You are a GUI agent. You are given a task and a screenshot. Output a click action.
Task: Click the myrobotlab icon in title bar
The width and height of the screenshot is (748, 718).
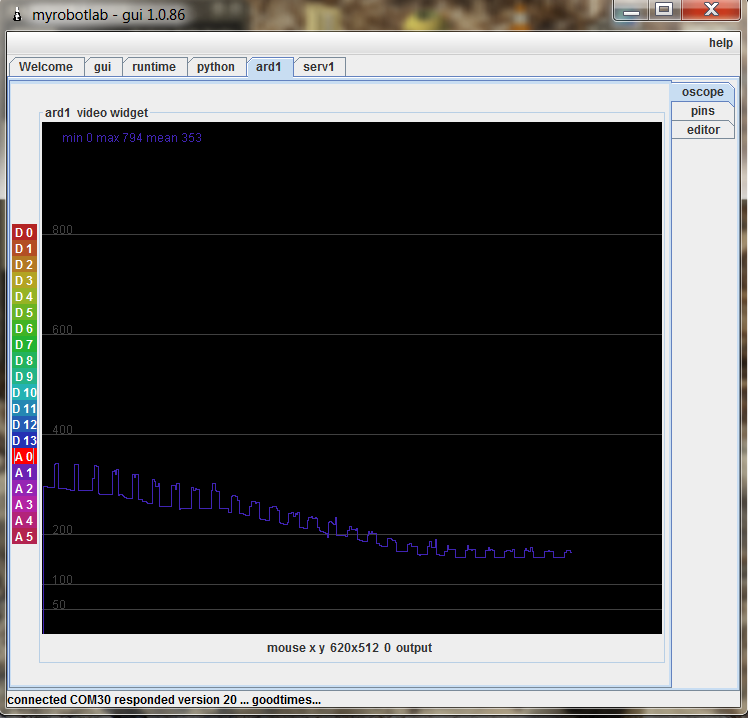(x=17, y=16)
